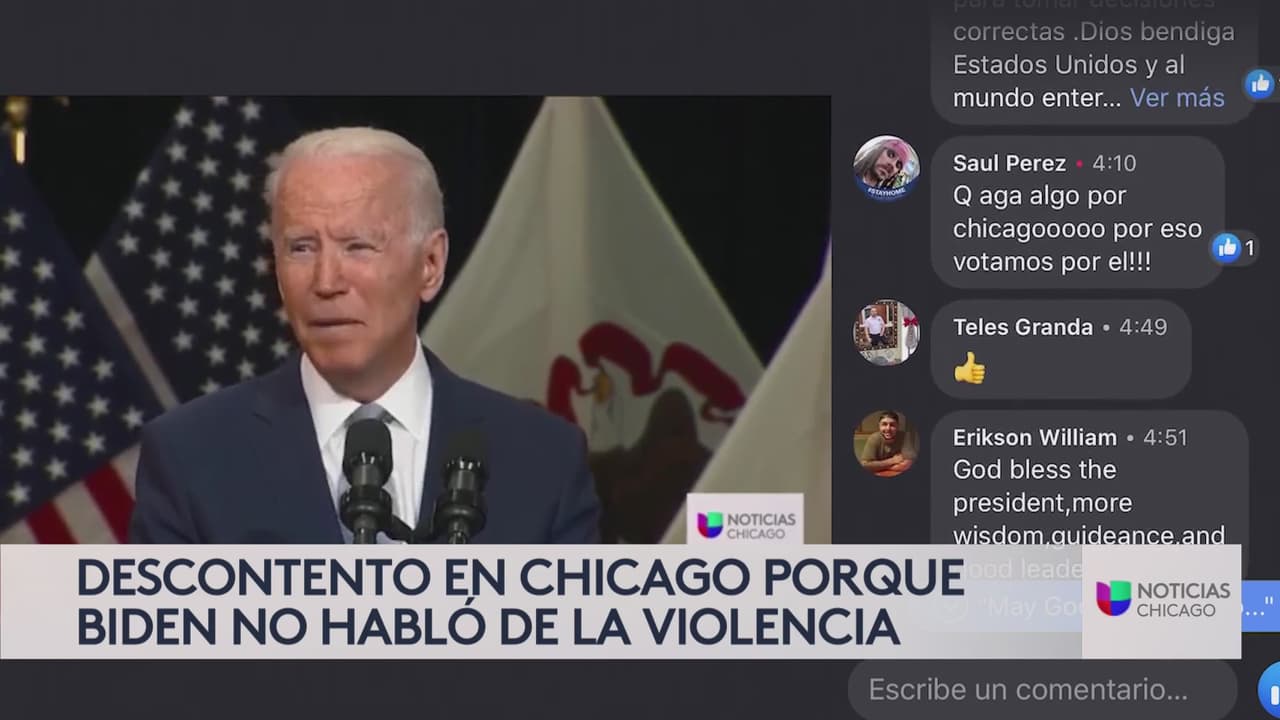The image size is (1280, 720).
Task: Click Saul Perez's comment text bubble
Action: pos(1078,212)
